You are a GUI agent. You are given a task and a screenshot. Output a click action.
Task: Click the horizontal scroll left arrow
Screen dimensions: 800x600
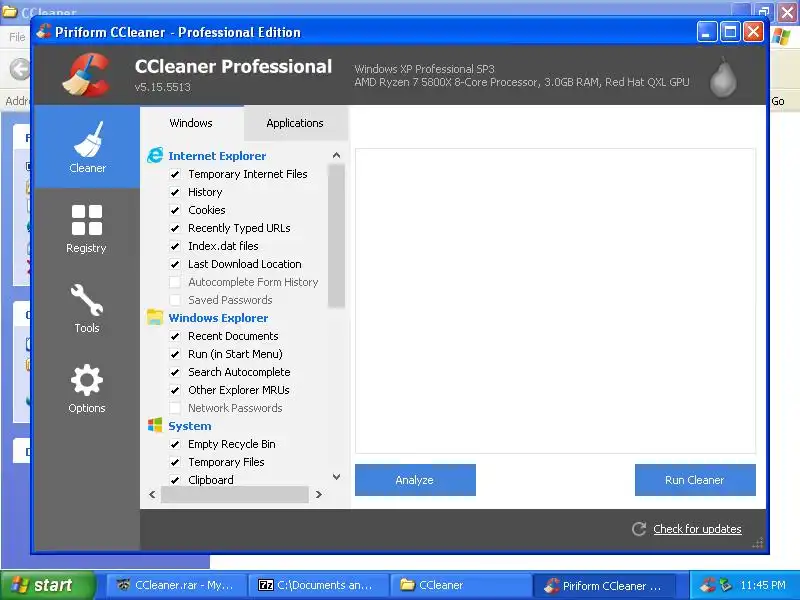[x=152, y=494]
